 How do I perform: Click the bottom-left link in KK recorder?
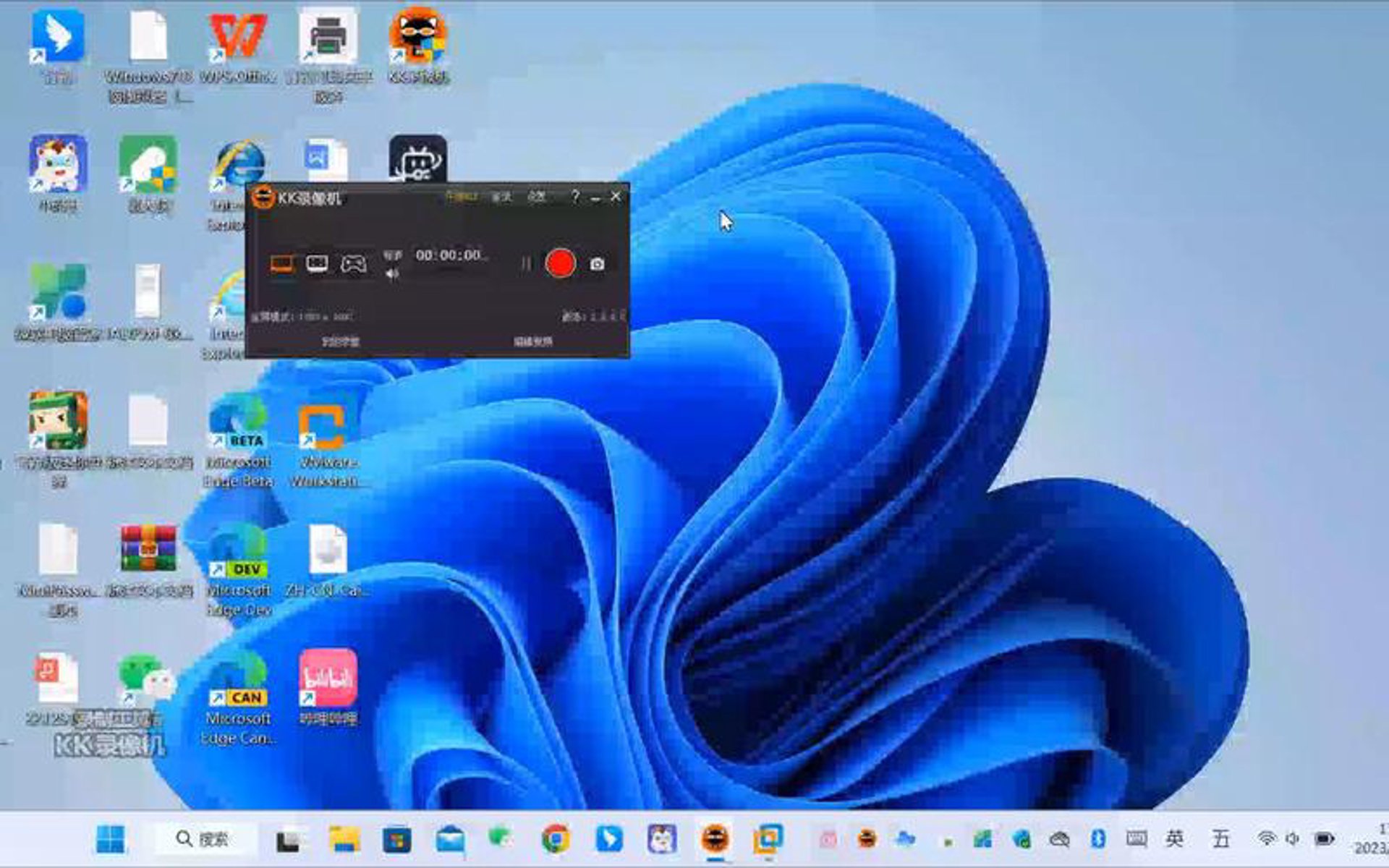[340, 341]
